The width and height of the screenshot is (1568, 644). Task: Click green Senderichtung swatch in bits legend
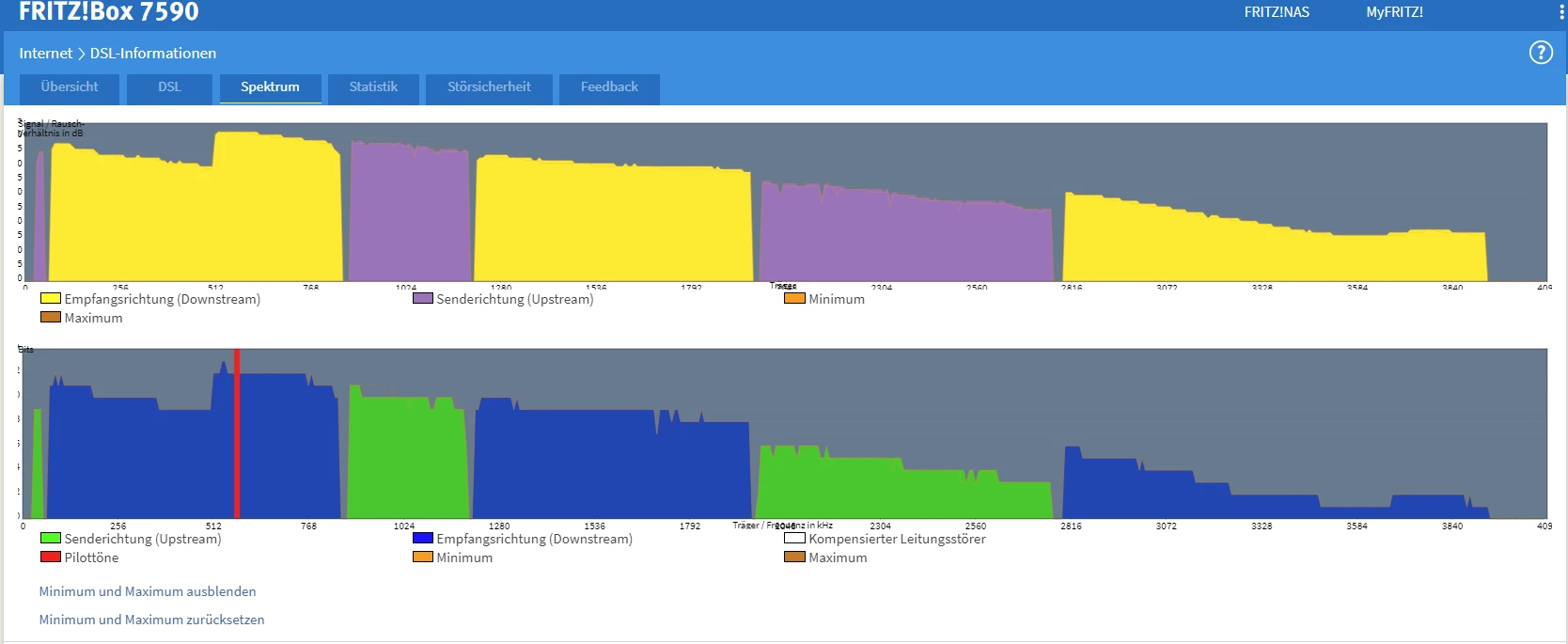51,538
